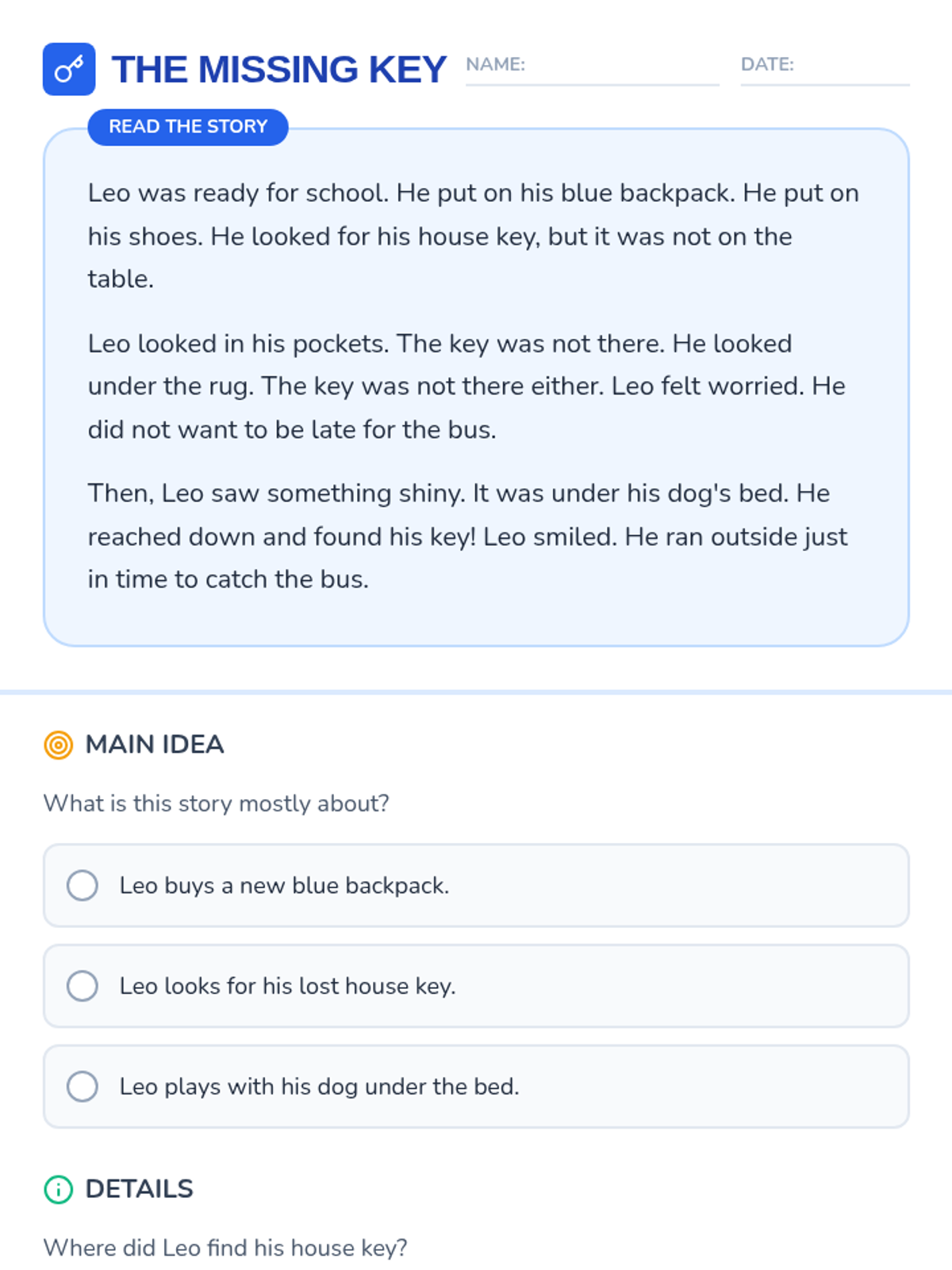The image size is (952, 1270).
Task: Click the key icon beside the title
Action: 69,69
